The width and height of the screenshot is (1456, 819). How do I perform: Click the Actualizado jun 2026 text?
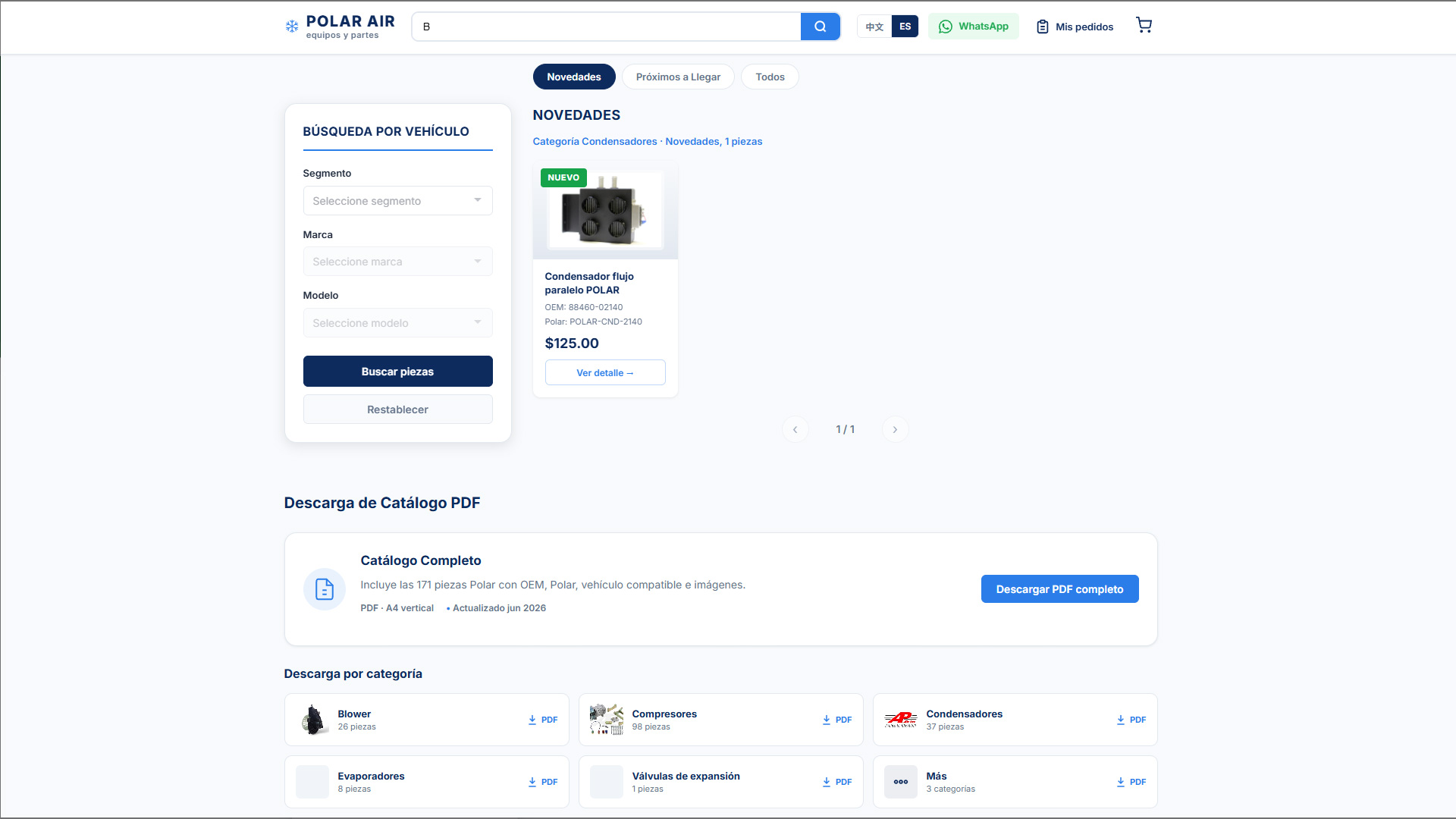click(x=499, y=608)
